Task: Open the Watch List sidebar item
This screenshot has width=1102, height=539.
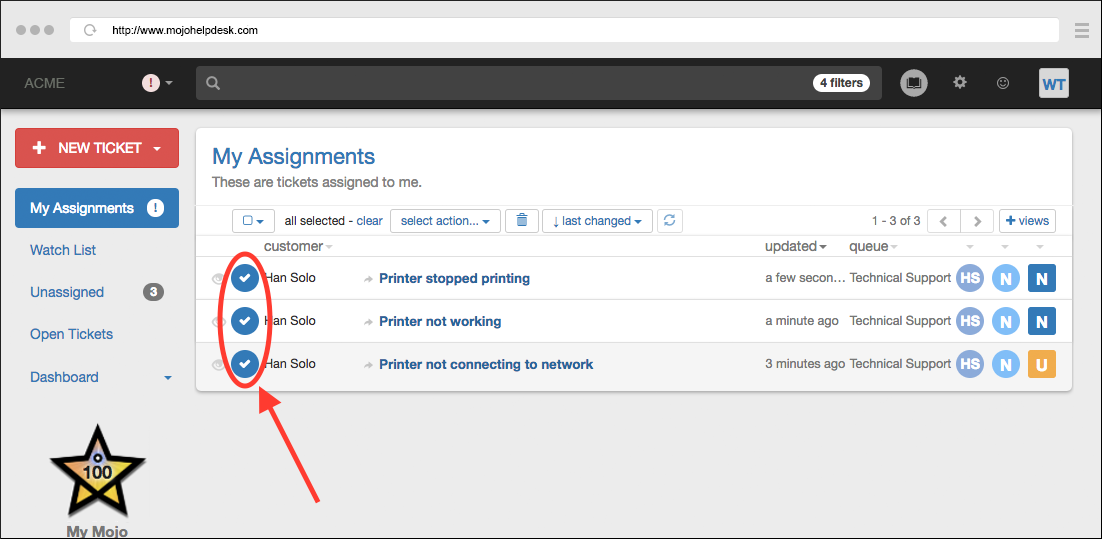Action: click(x=63, y=250)
